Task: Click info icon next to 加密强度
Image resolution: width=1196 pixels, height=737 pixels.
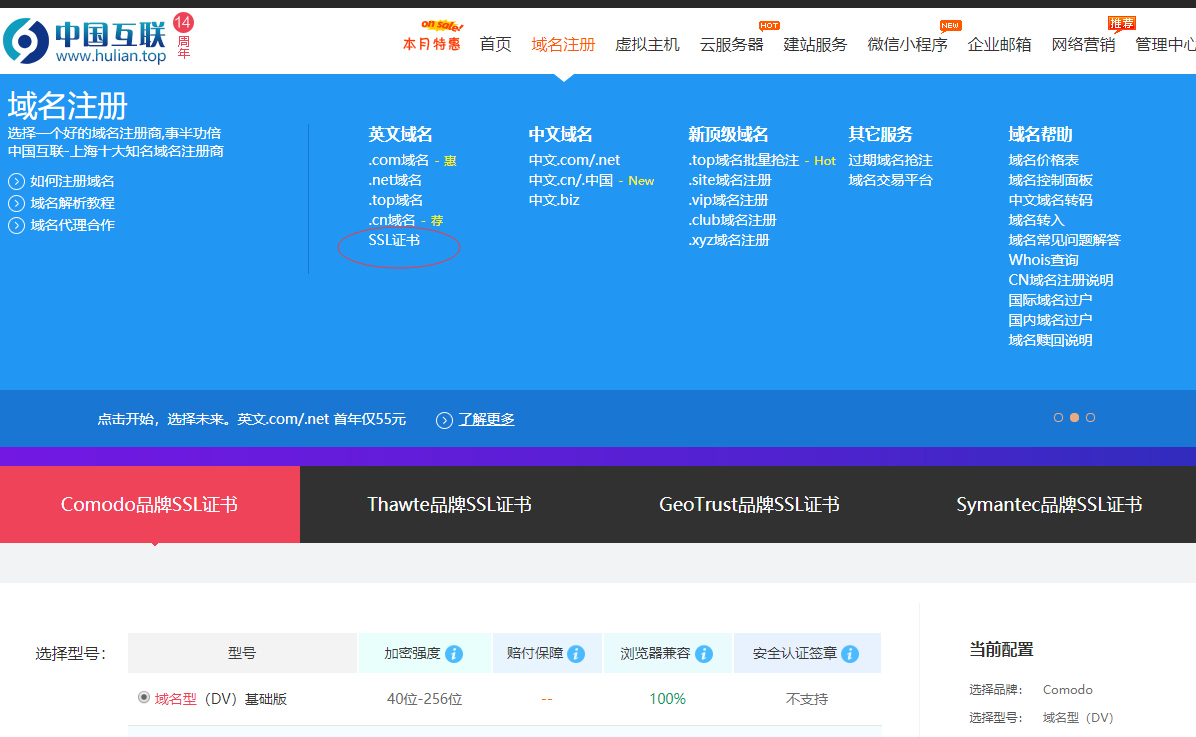Action: pos(454,654)
